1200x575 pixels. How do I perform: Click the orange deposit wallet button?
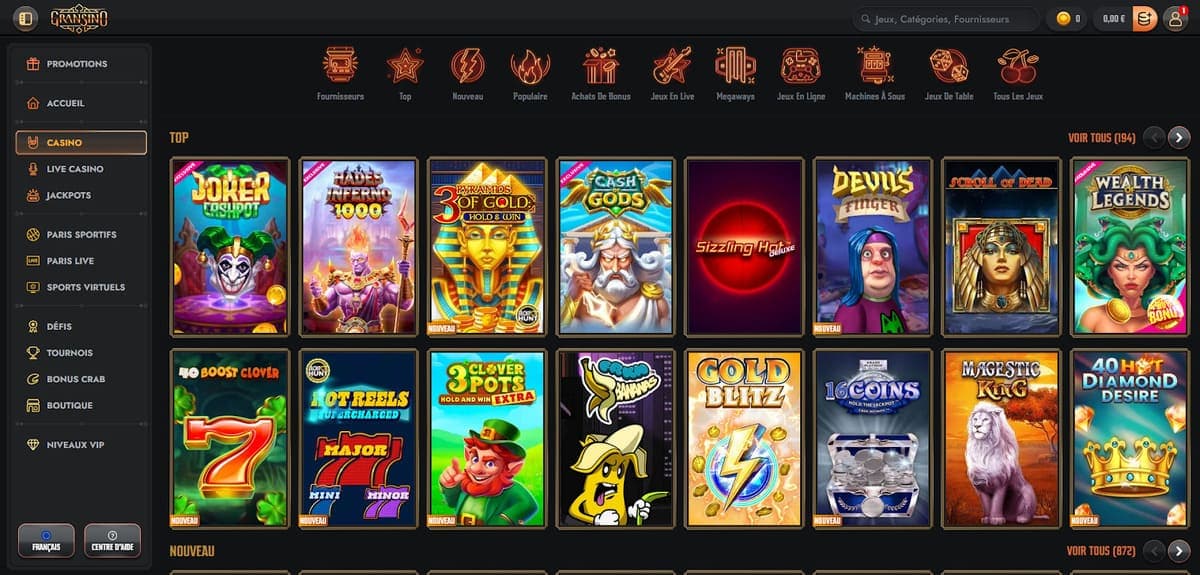[1144, 18]
